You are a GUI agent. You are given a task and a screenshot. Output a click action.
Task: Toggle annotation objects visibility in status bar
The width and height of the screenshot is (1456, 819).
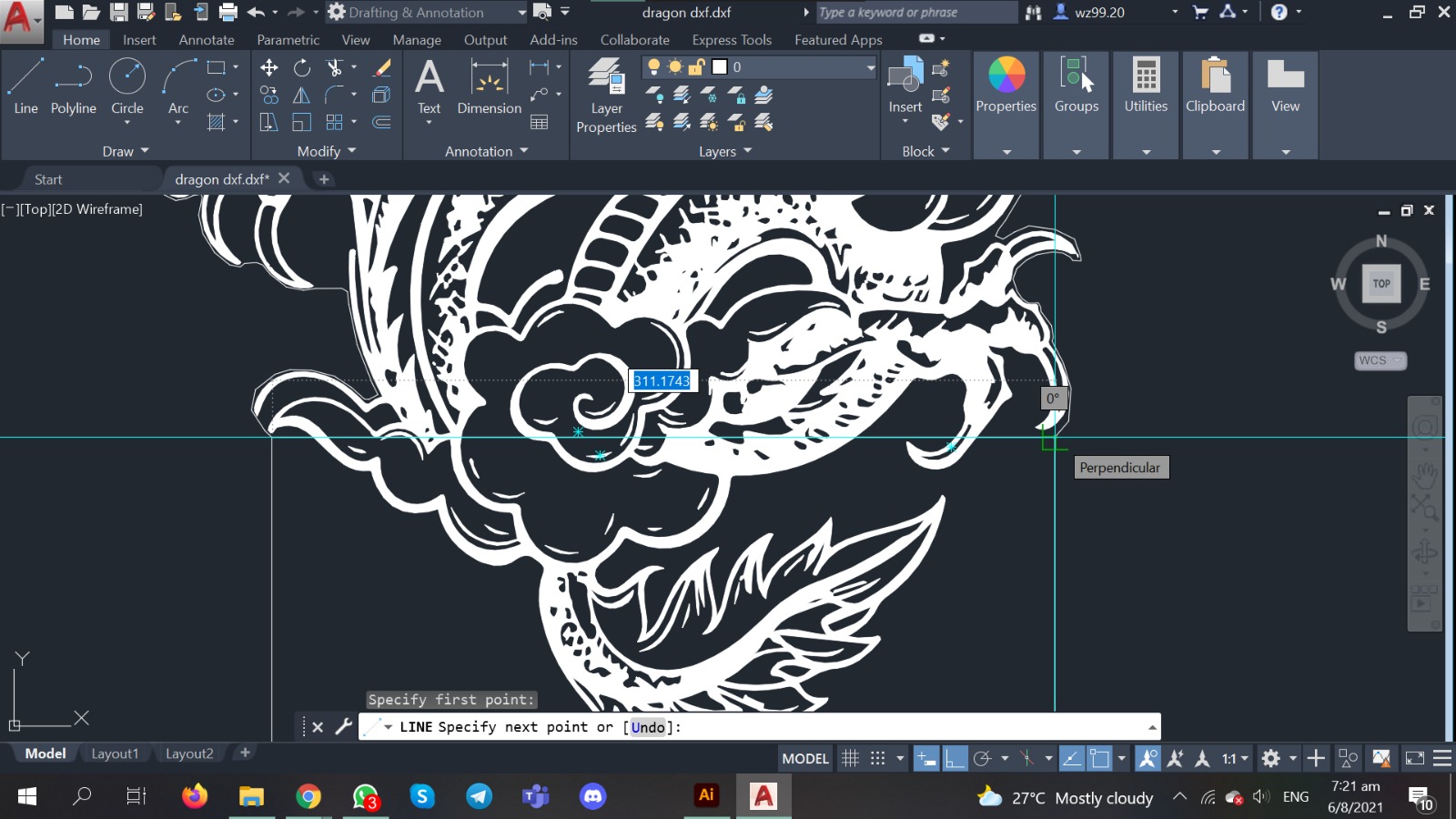tap(1148, 758)
